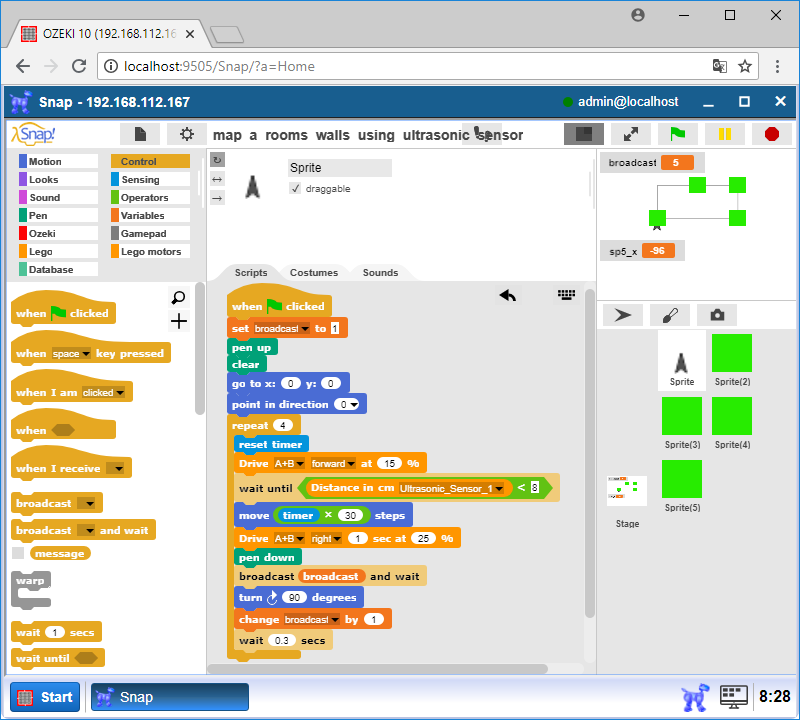
Task: Open the Motion block category
Action: [x=58, y=162]
